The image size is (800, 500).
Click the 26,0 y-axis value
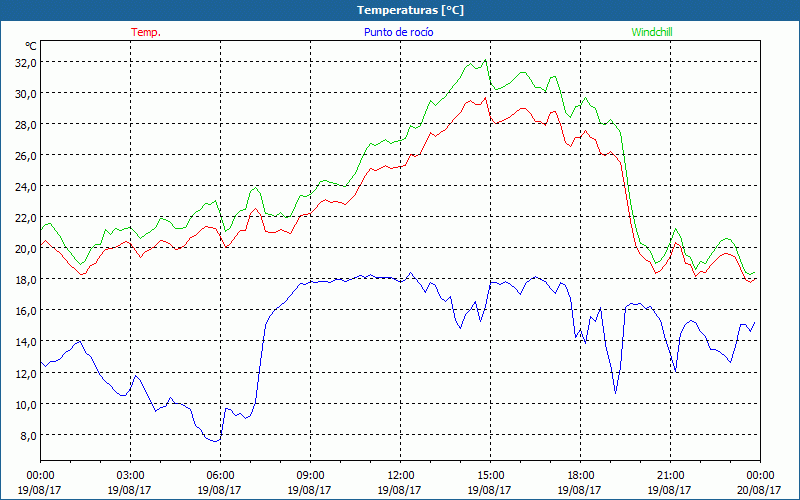click(x=26, y=156)
